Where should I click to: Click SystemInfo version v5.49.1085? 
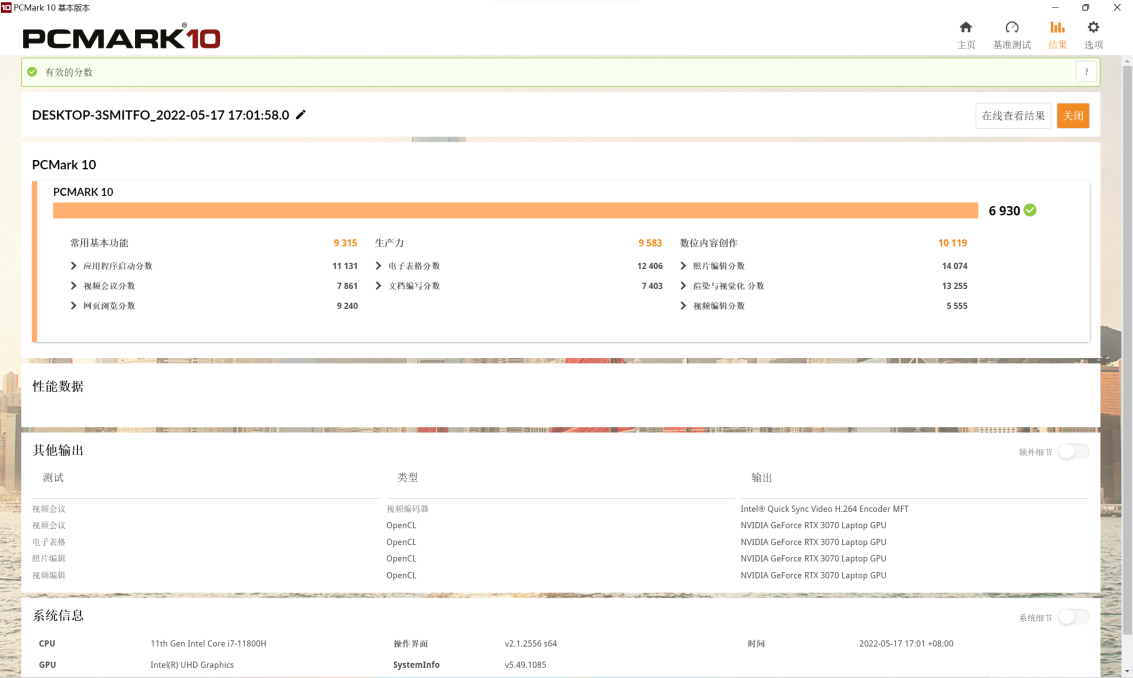pyautogui.click(x=525, y=665)
